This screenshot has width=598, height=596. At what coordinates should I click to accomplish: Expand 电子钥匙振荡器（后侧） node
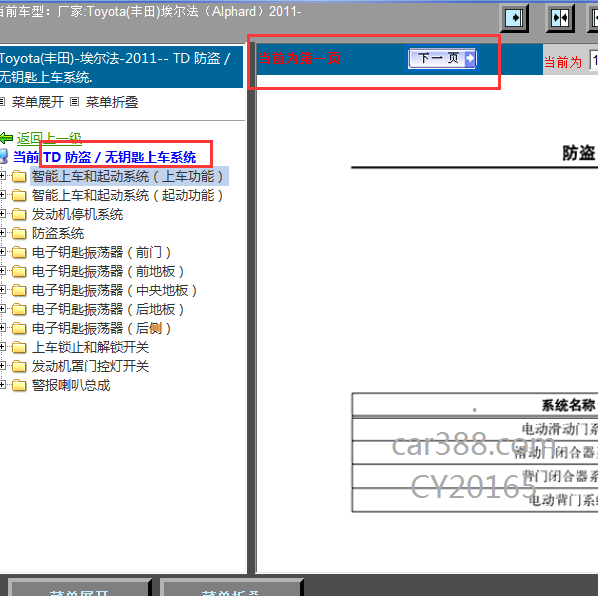(x=2, y=328)
